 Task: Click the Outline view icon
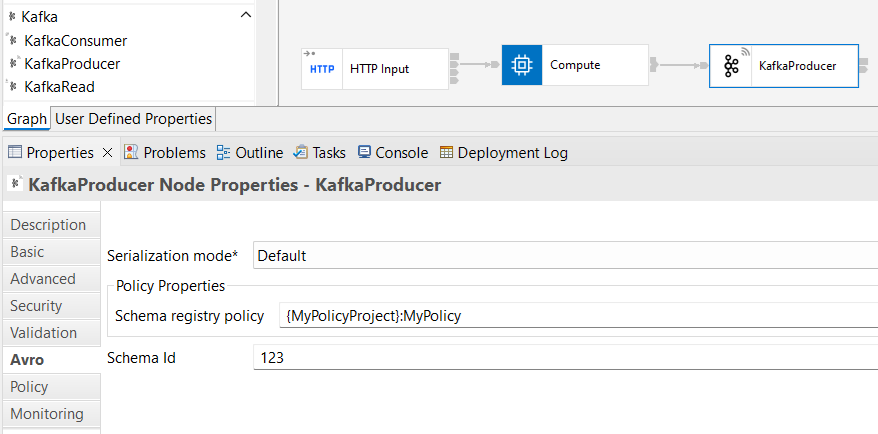[x=223, y=152]
